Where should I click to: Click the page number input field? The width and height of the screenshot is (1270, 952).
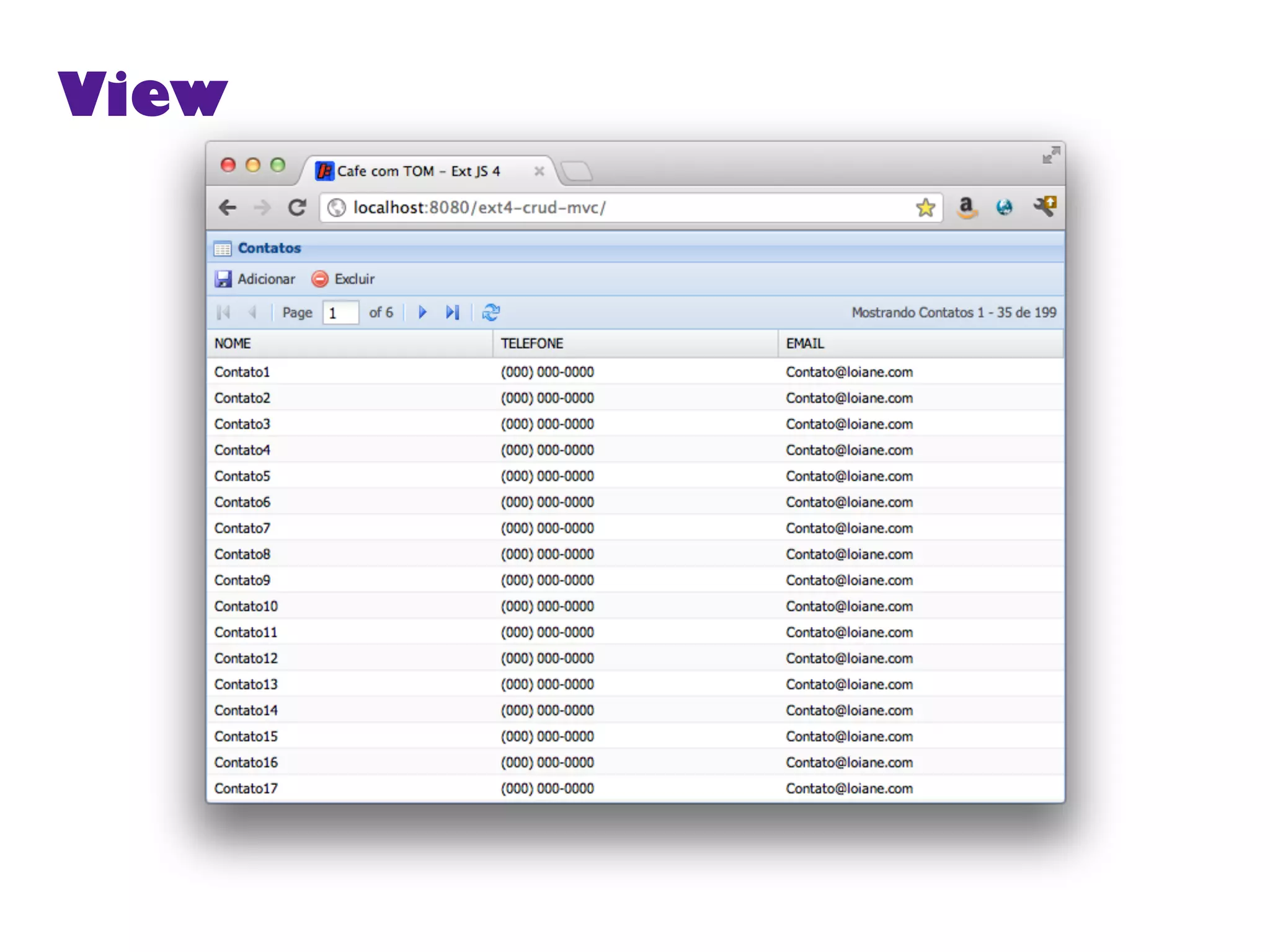click(340, 313)
